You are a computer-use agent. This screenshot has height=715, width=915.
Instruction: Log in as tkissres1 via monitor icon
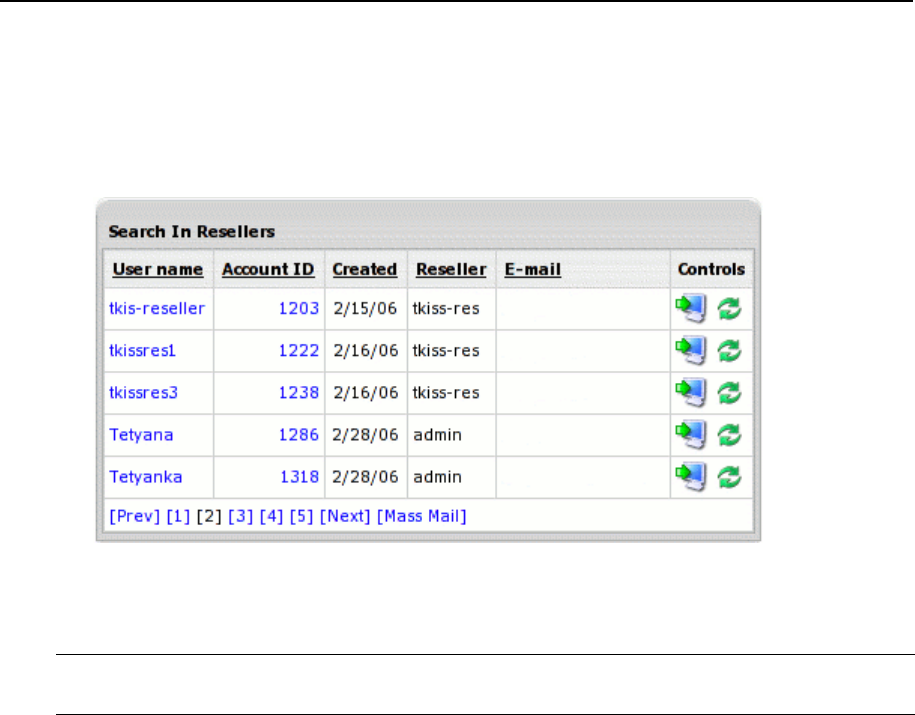pos(691,350)
